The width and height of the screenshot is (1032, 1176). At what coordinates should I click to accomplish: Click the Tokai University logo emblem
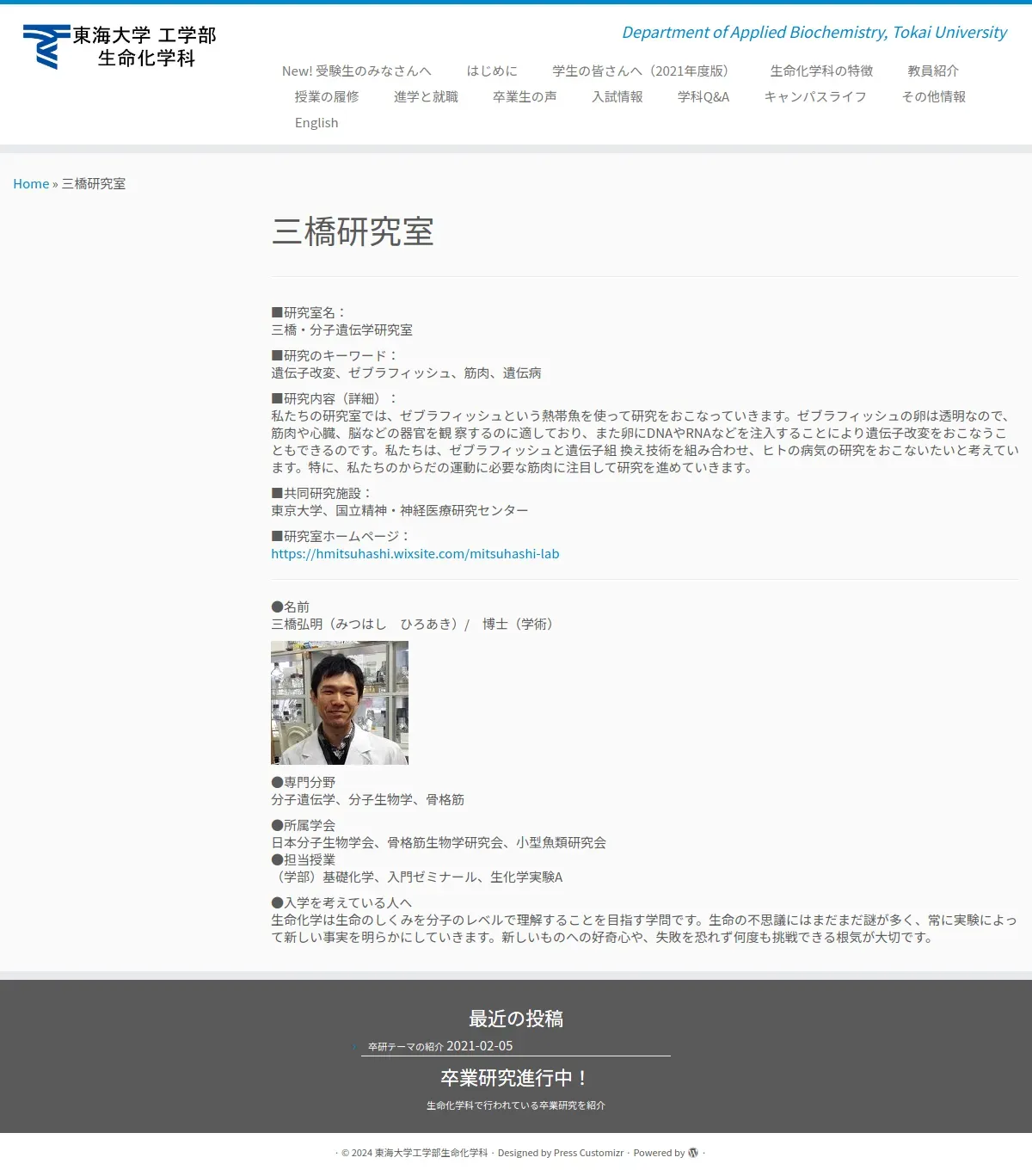[x=46, y=46]
